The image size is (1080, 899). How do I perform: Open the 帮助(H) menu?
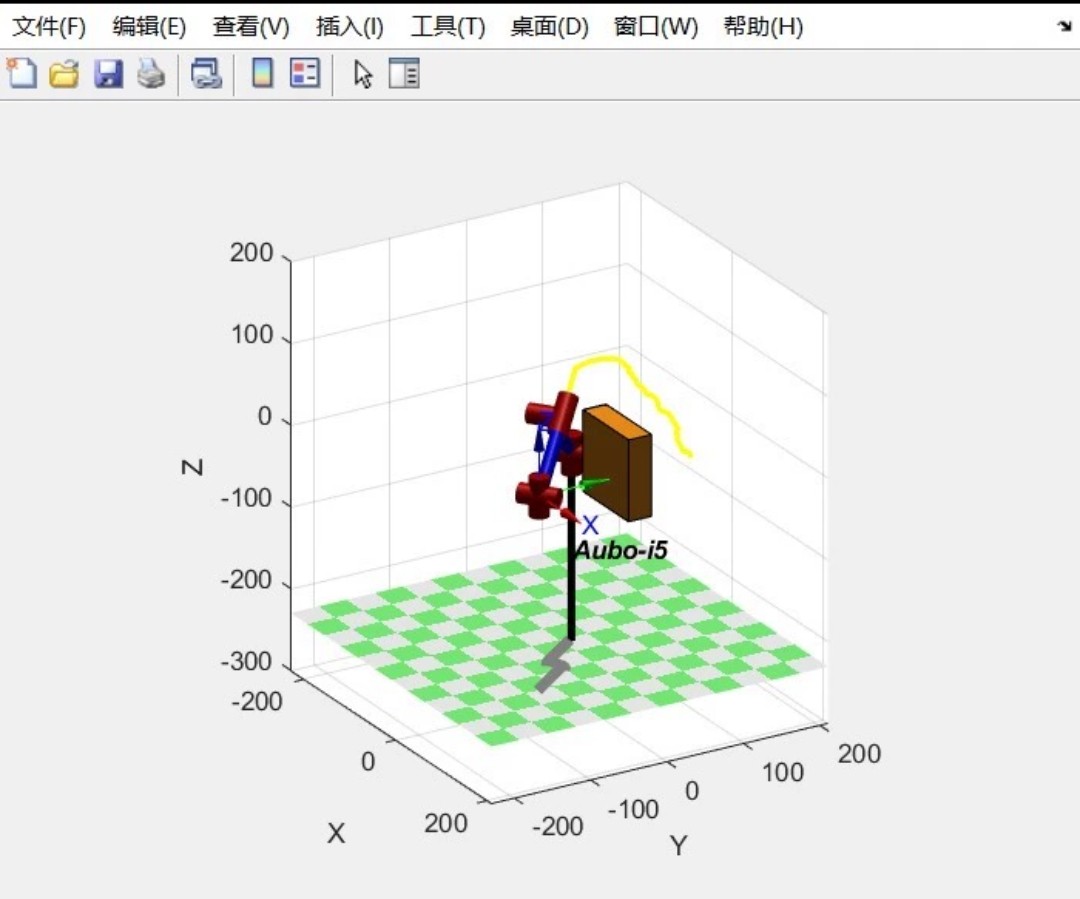pos(763,27)
